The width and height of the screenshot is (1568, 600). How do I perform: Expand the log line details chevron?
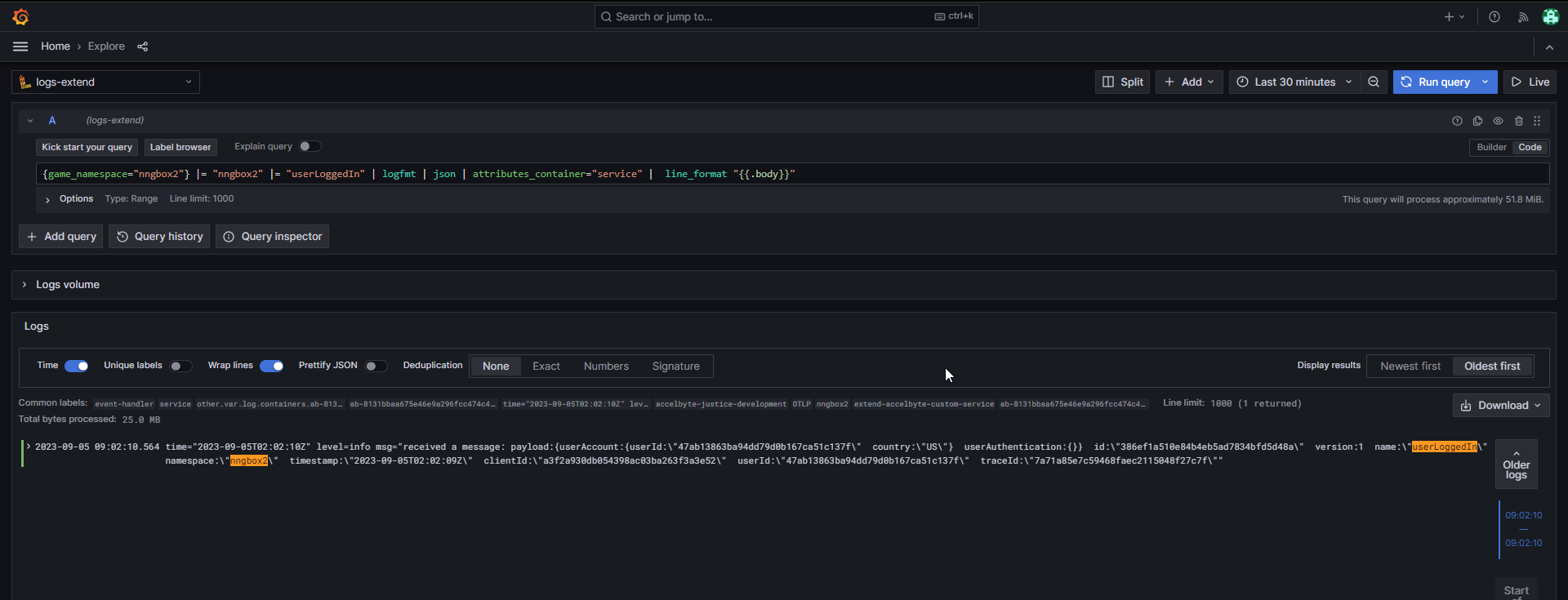(29, 447)
